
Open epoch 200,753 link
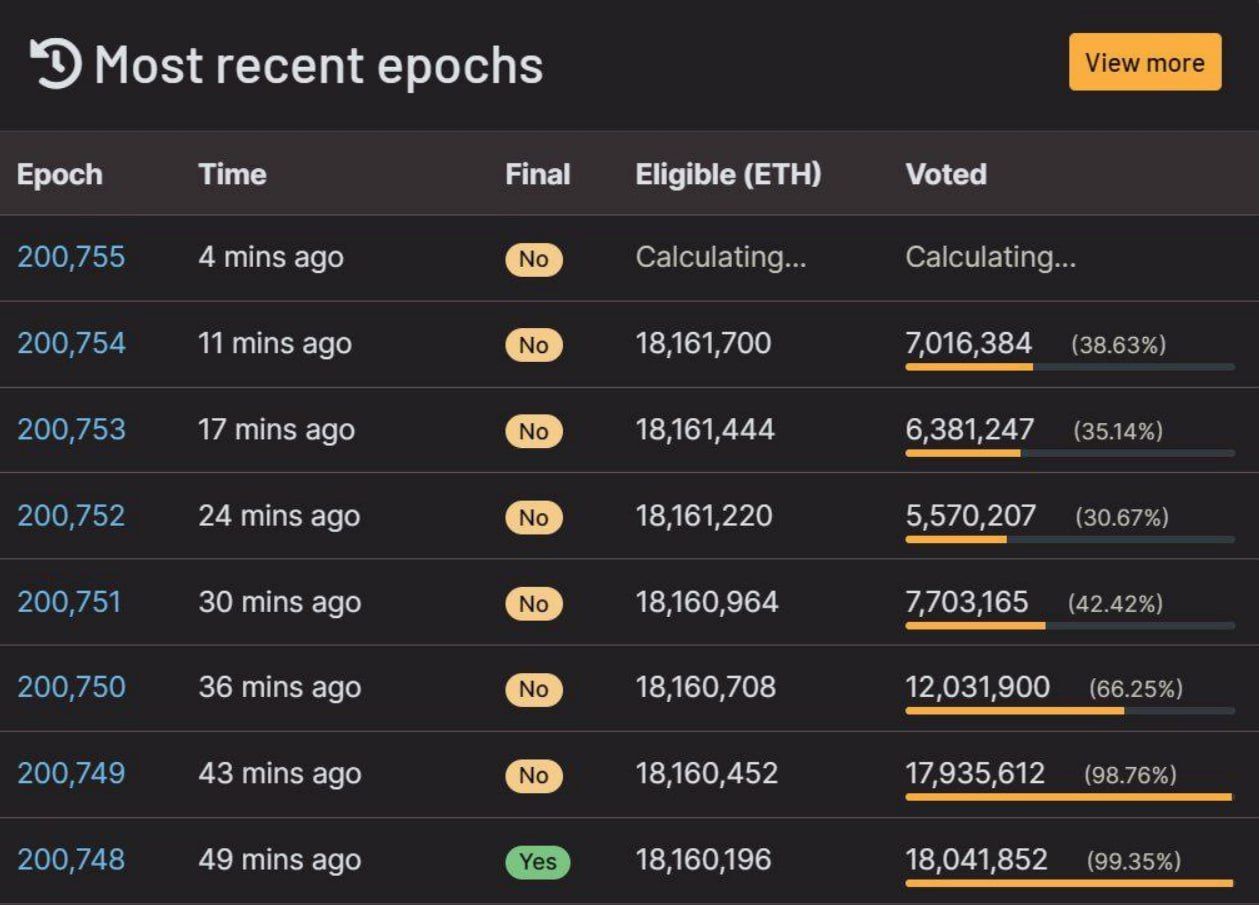[x=71, y=430]
